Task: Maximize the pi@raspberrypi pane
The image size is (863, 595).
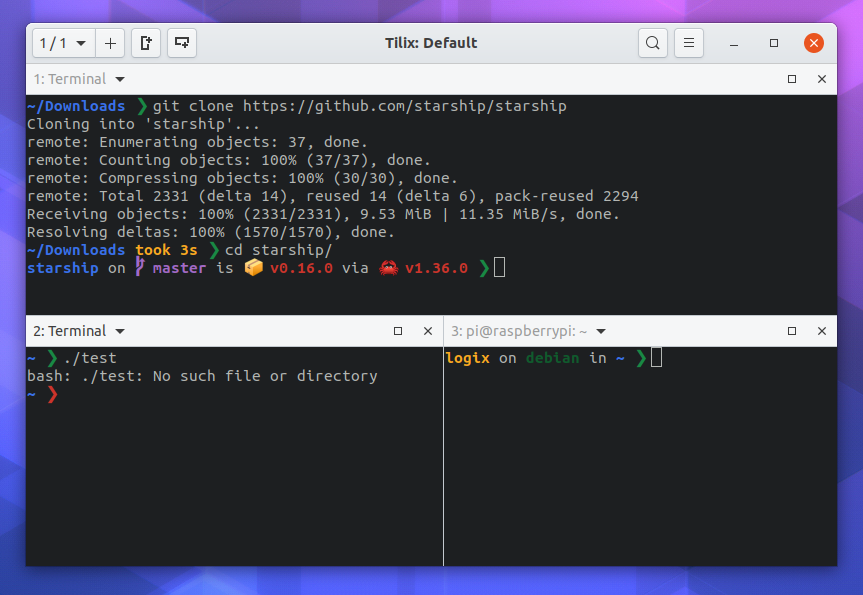Action: (x=791, y=330)
